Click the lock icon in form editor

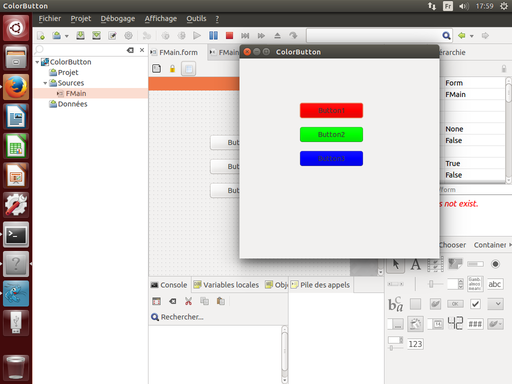click(x=172, y=69)
